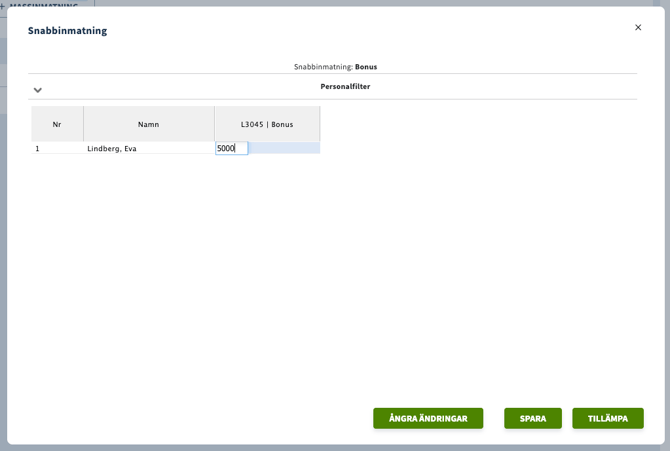Select the Nr column header
670x451 pixels.
pos(57,124)
